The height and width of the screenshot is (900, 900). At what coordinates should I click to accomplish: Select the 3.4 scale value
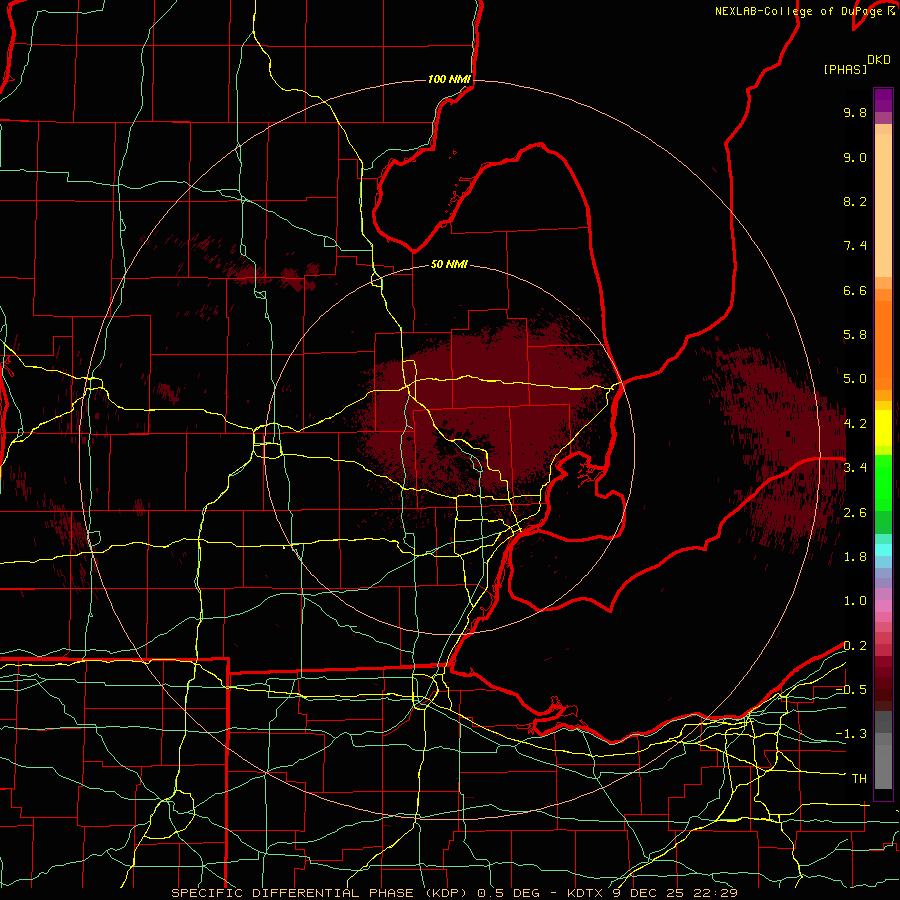tap(855, 468)
